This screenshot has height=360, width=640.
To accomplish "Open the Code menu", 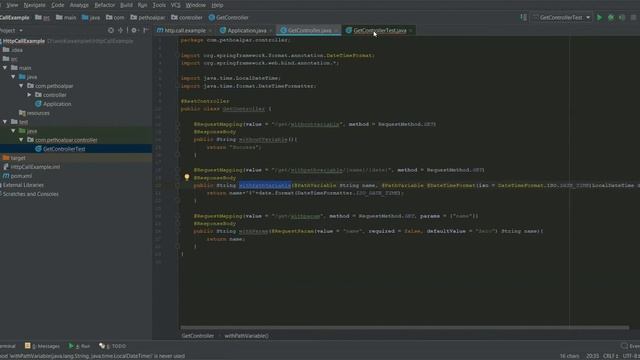I will click(58, 5).
